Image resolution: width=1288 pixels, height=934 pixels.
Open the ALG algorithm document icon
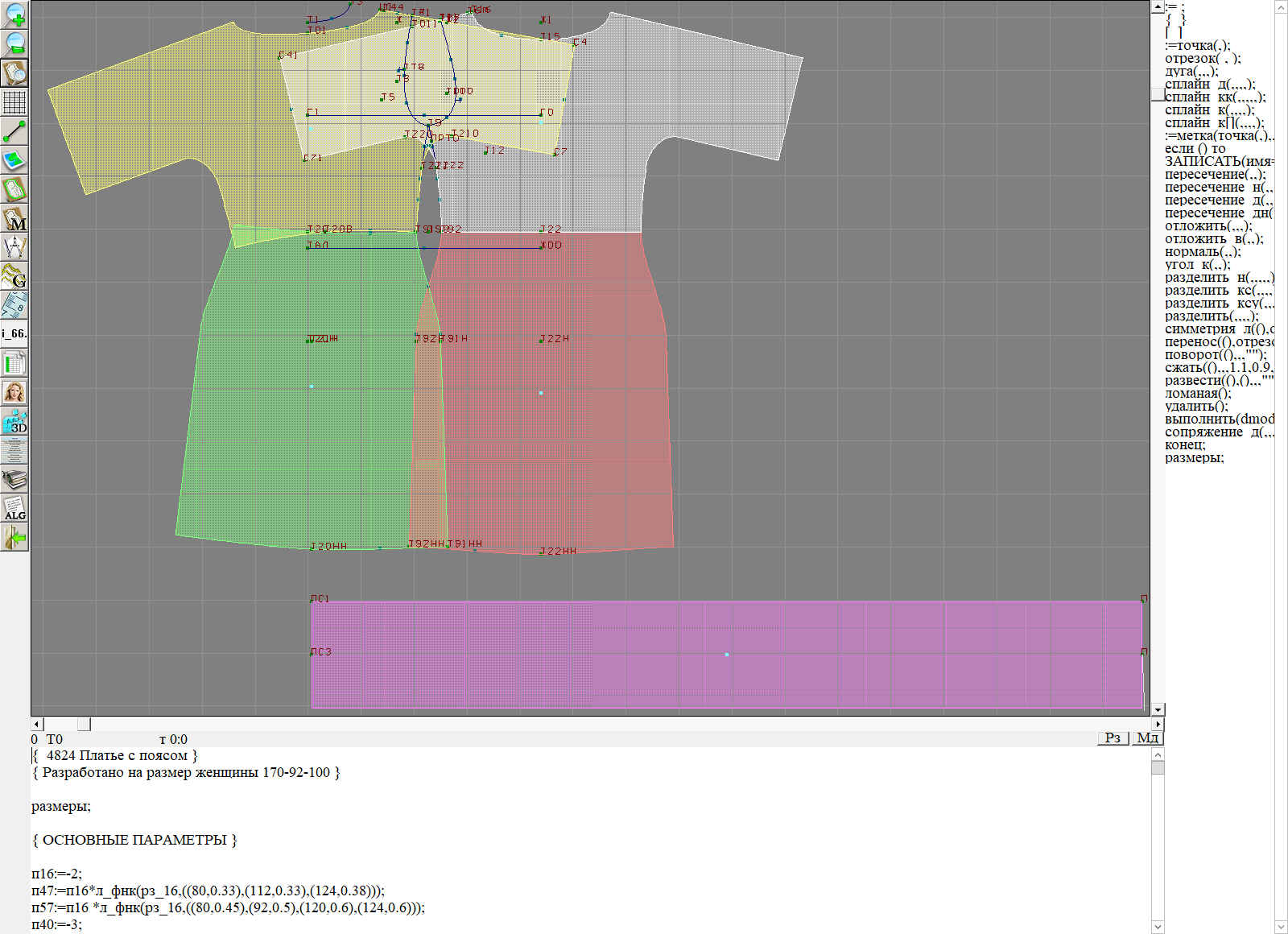[x=14, y=508]
